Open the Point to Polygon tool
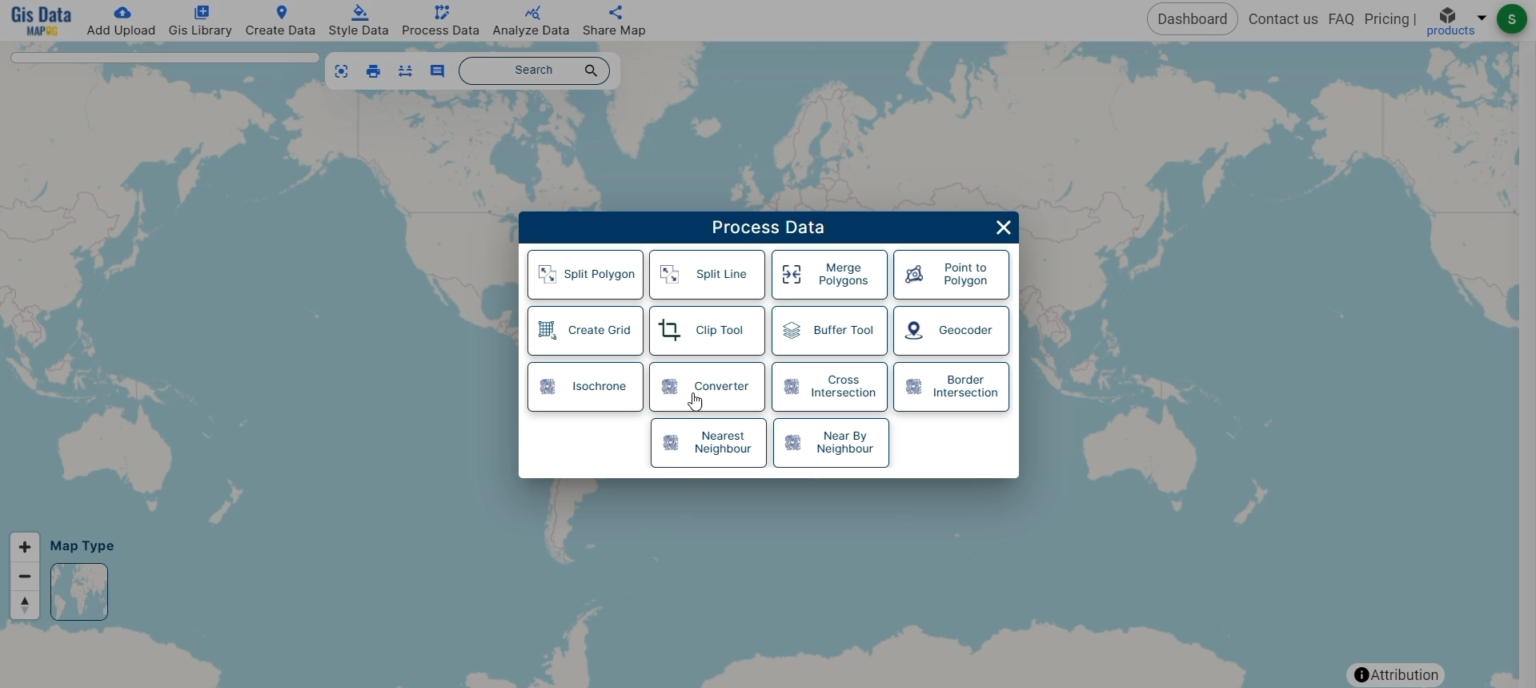Viewport: 1536px width, 688px height. [x=951, y=274]
